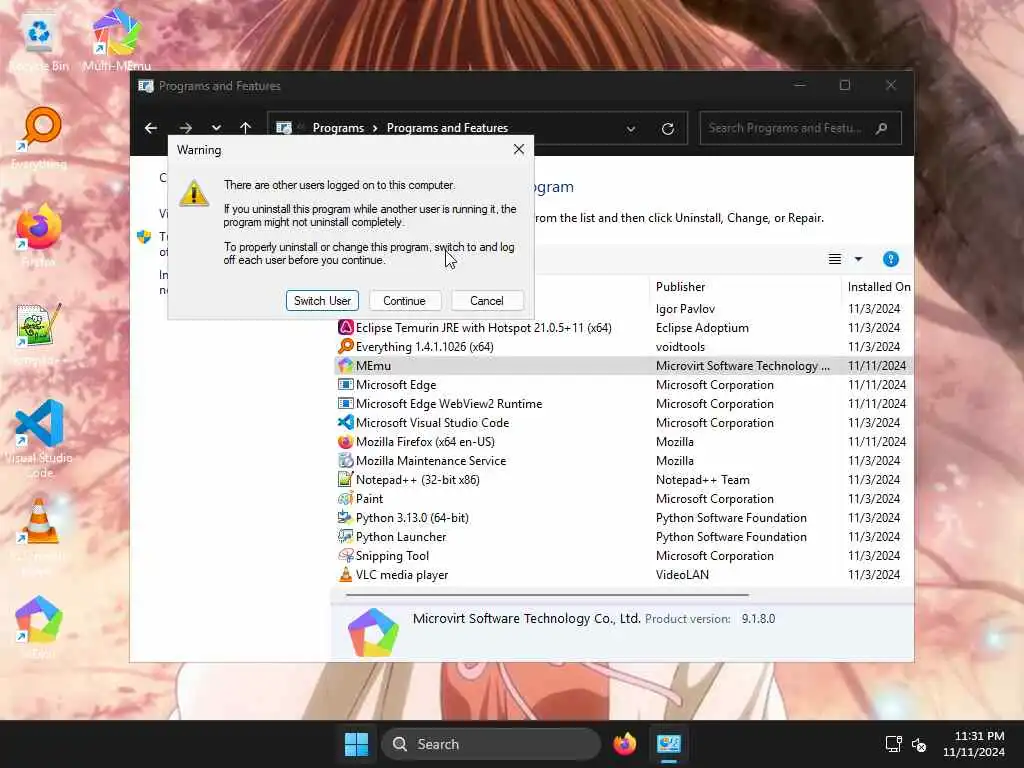1024x768 pixels.
Task: Click the Everything desktop shortcut
Action: click(39, 137)
